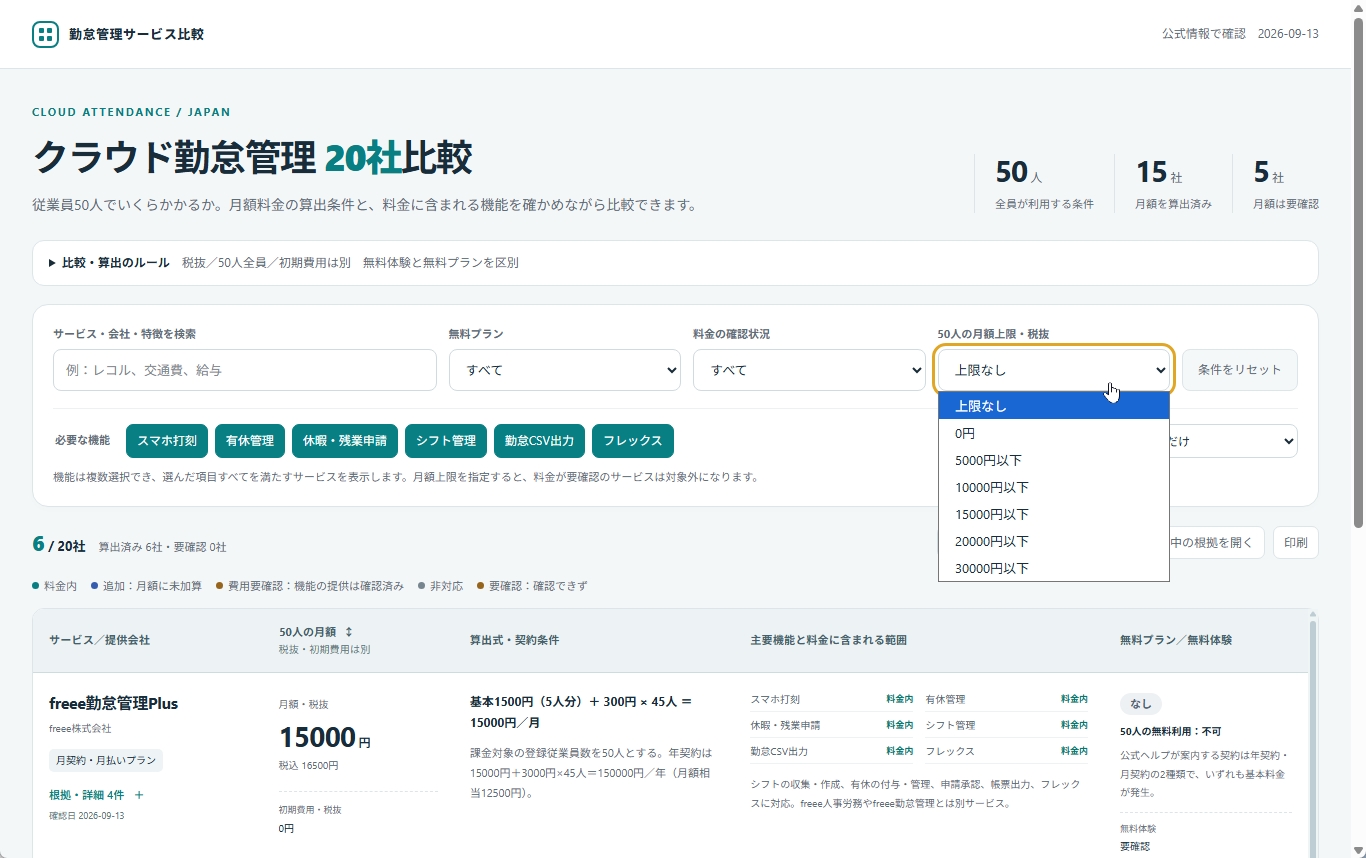The image size is (1366, 858).
Task: Choose 0円 in the open list
Action: pyautogui.click(x=1054, y=433)
